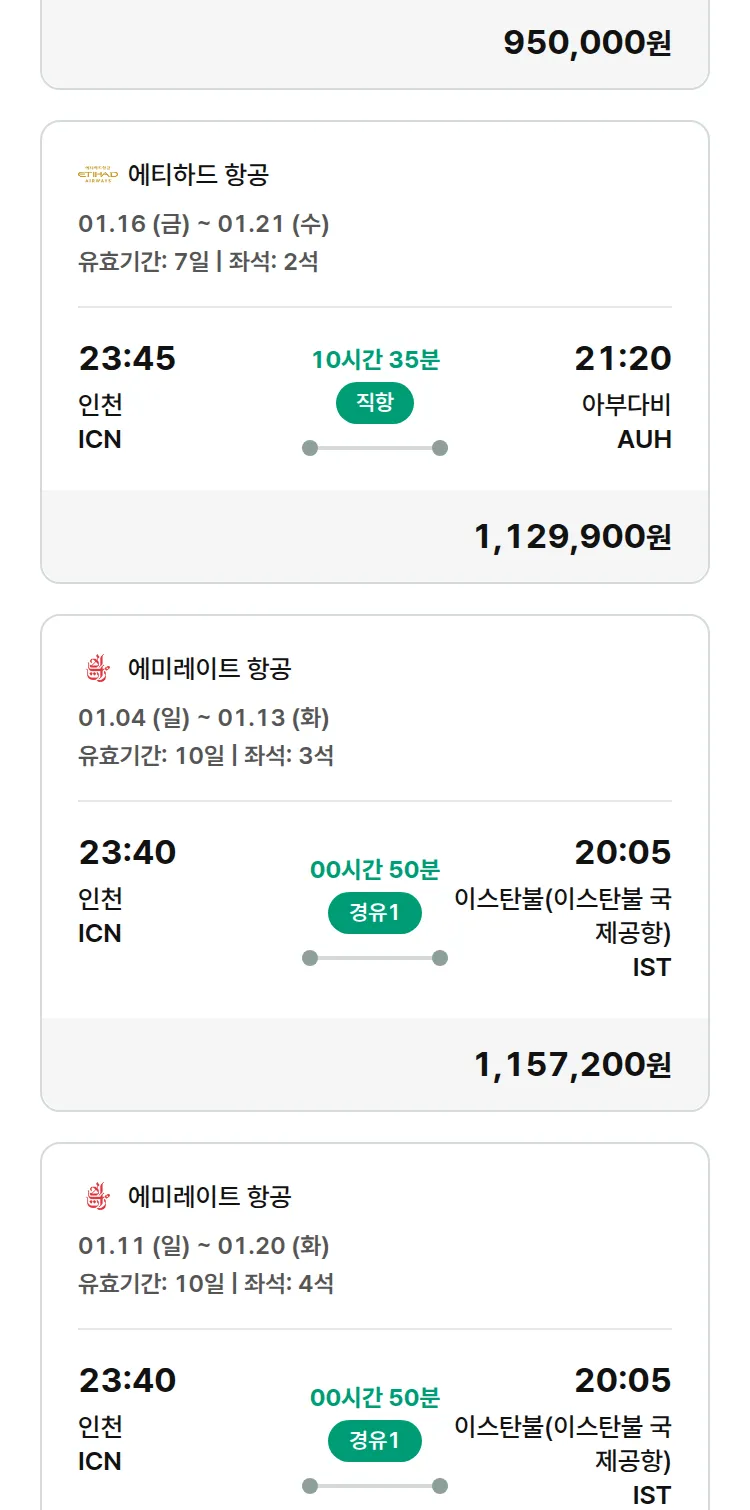The width and height of the screenshot is (750, 1510).
Task: Click the 21:20 arrival time
Action: pos(622,358)
